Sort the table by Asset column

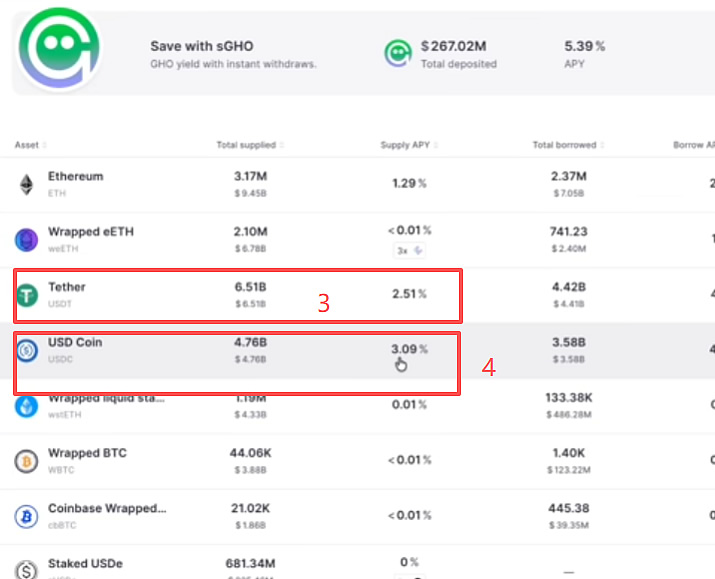tap(29, 145)
